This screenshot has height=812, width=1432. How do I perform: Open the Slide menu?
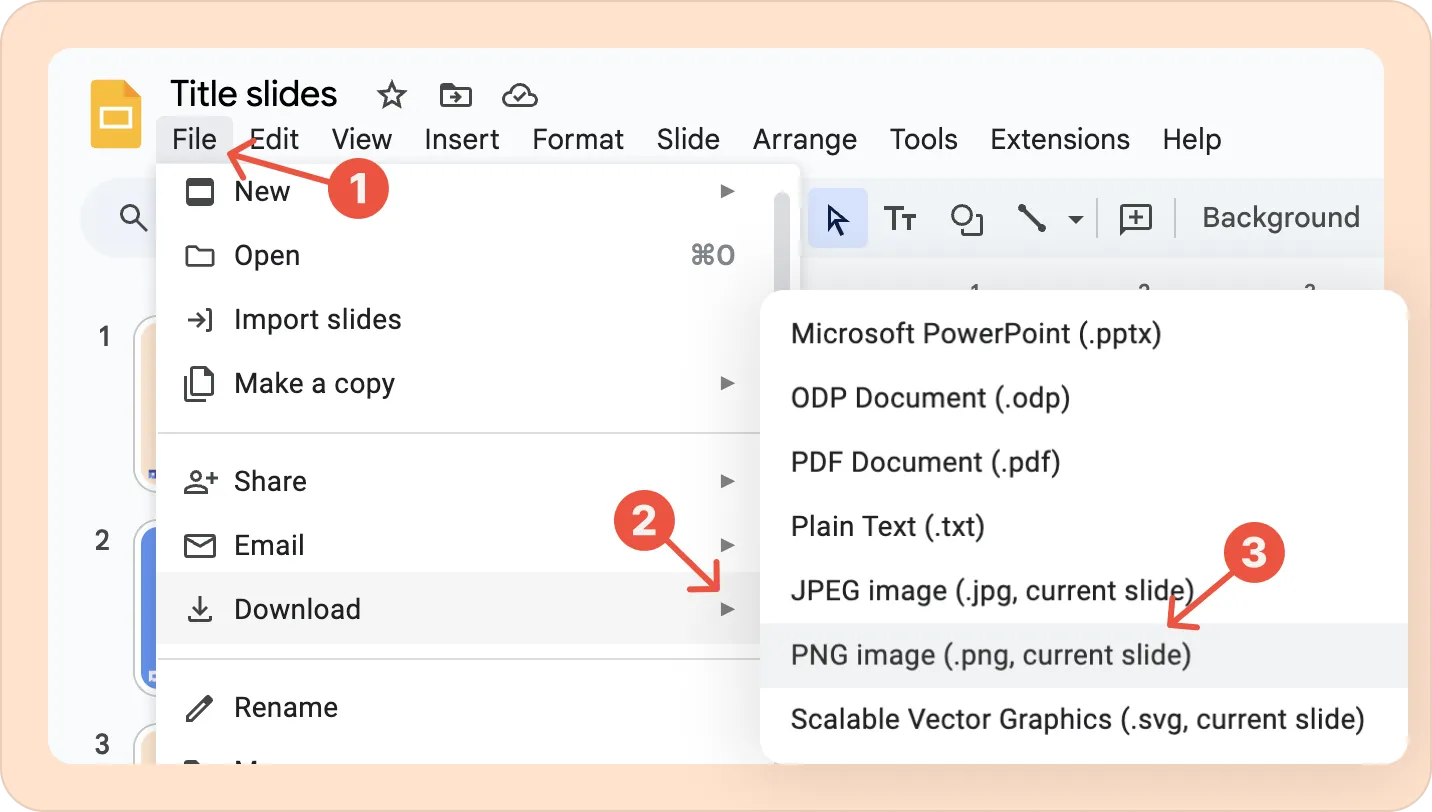click(x=688, y=139)
